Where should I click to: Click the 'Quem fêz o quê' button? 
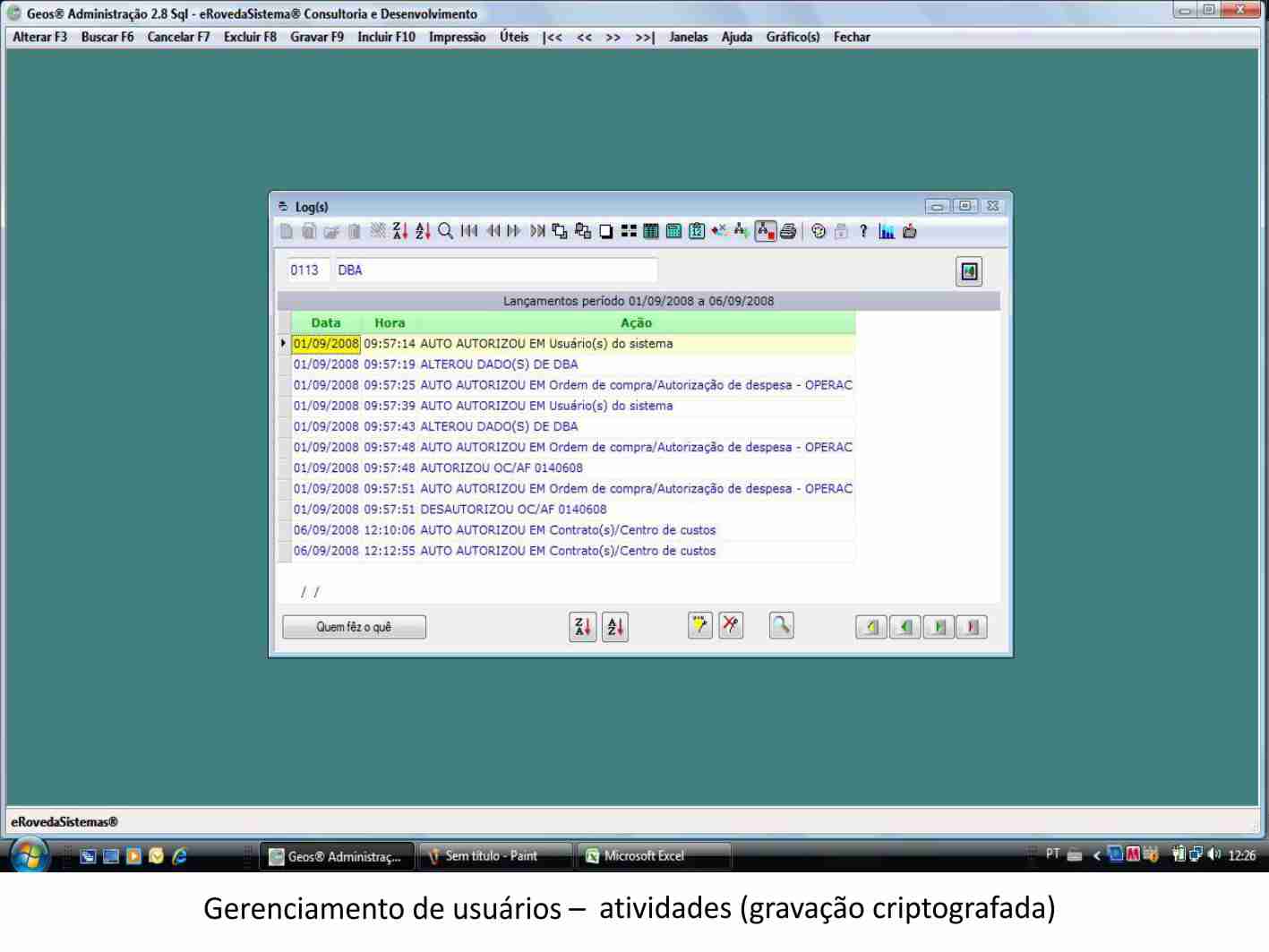354,627
